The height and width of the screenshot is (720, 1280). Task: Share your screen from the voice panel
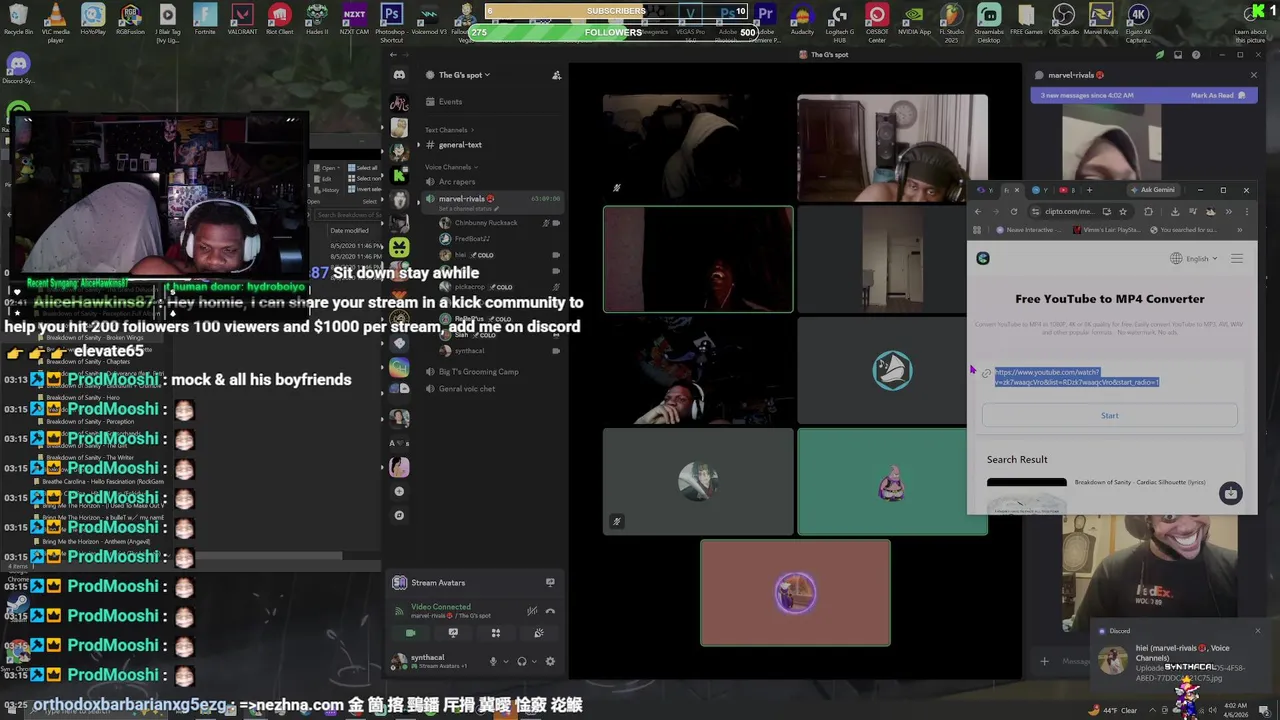453,633
